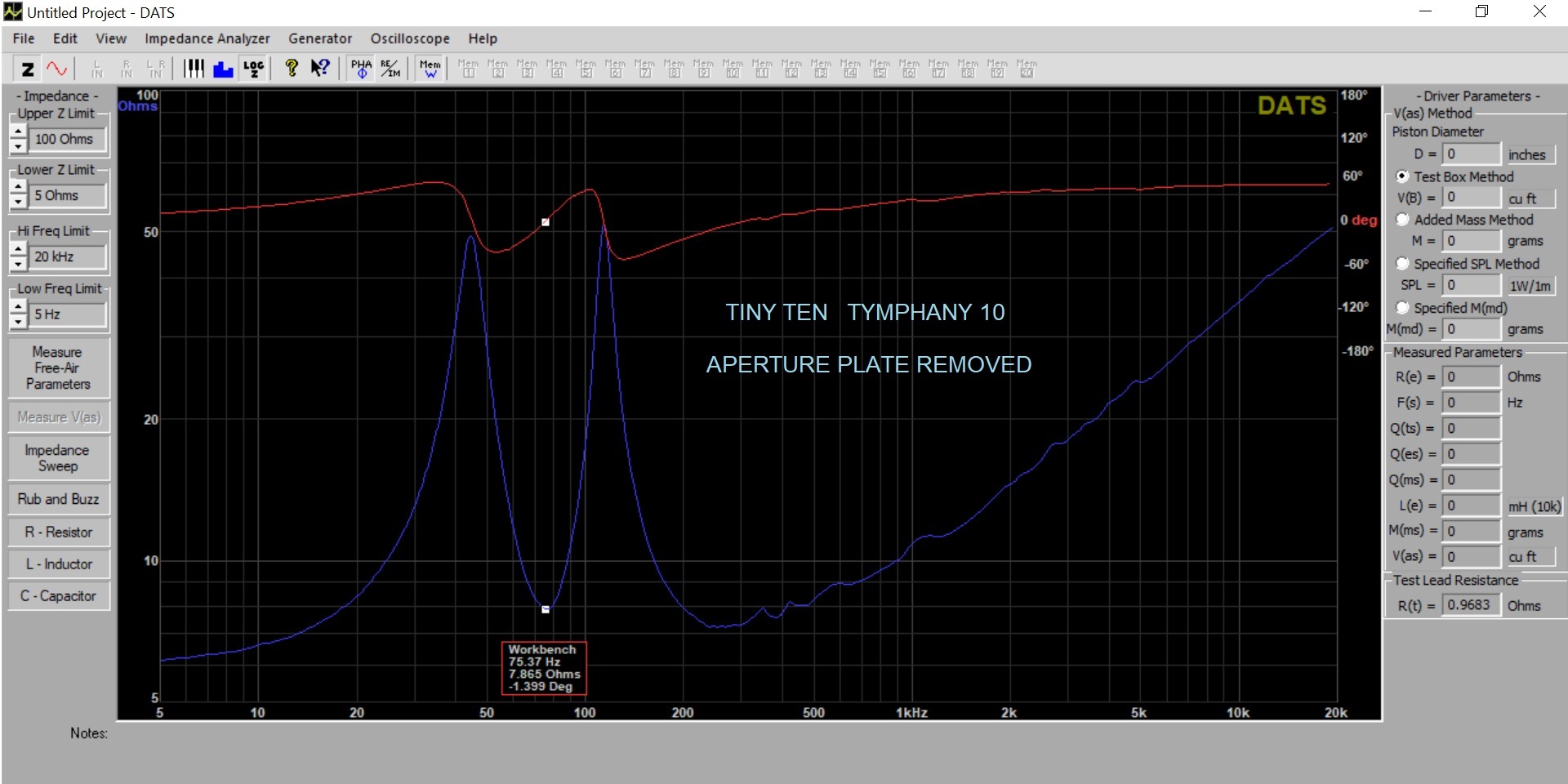Viewport: 1568px width, 784px height.
Task: Click the added mass M grams field
Action: click(x=1471, y=241)
